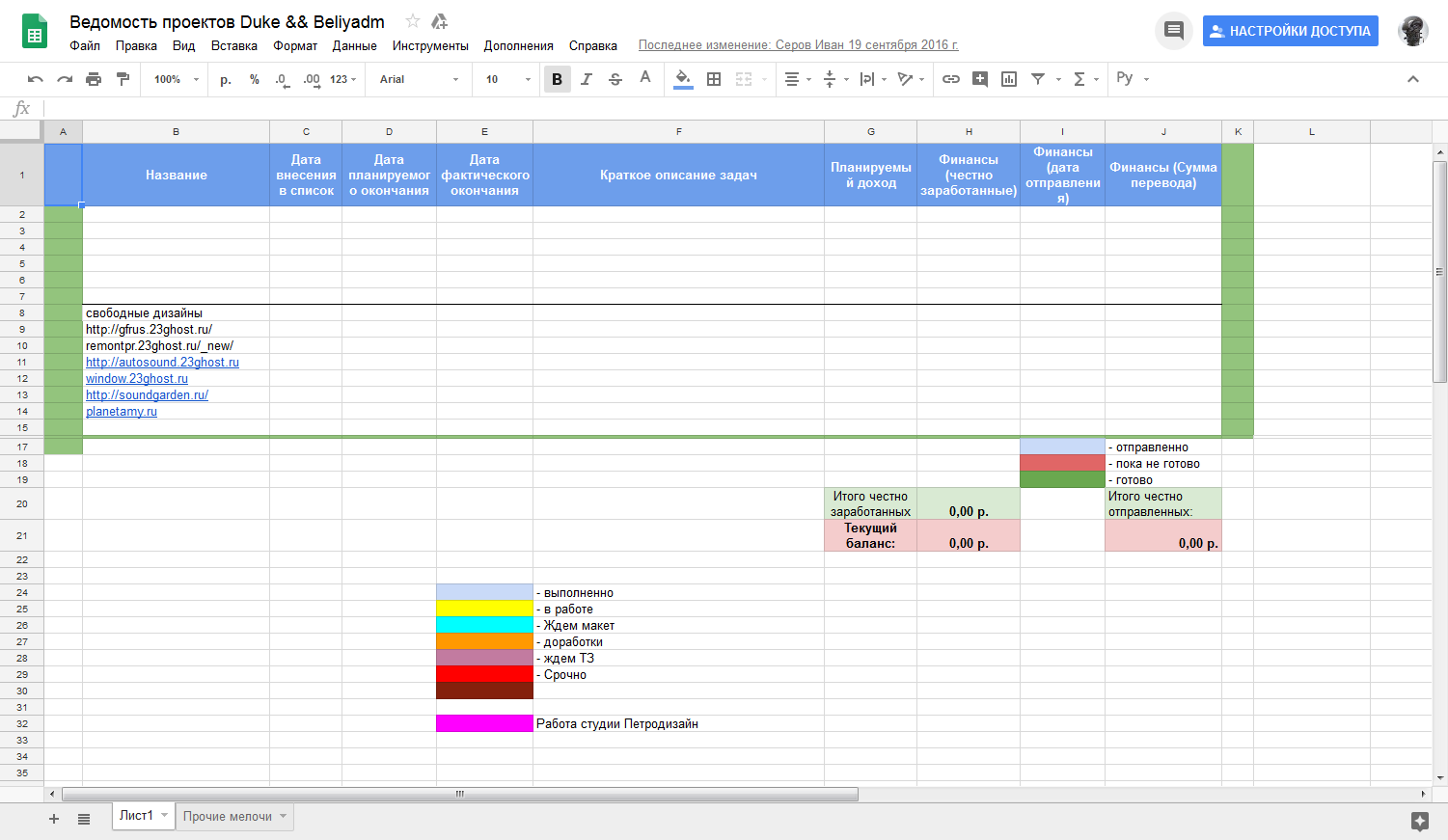This screenshot has width=1448, height=840.
Task: Open the font size 10 dropdown
Action: (507, 79)
